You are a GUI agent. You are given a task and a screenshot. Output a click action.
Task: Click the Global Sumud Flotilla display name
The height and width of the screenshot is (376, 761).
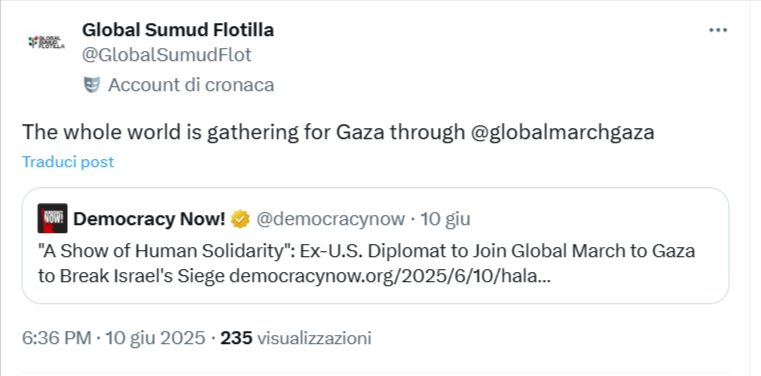tap(178, 30)
